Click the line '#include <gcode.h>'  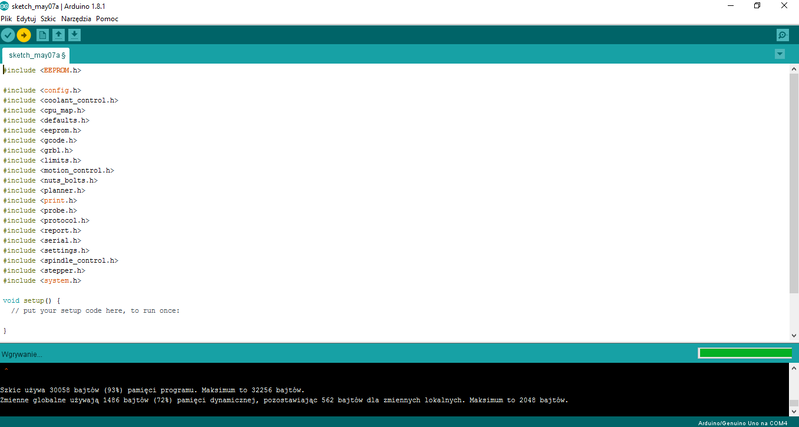coord(40,140)
